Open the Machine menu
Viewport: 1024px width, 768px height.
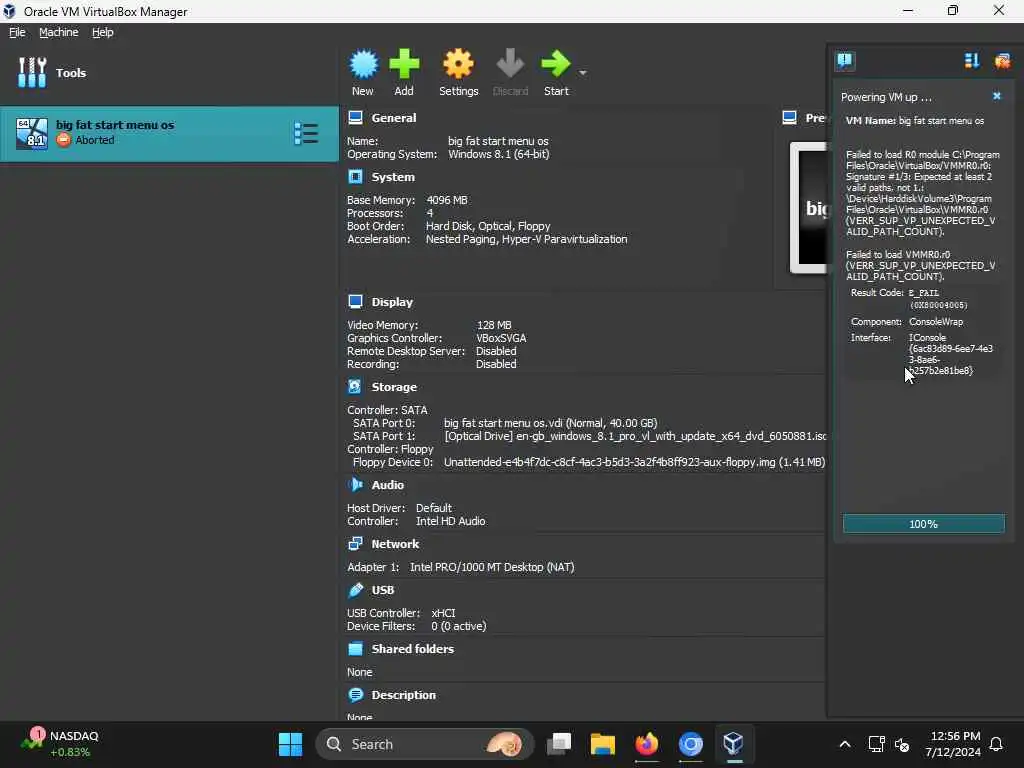click(58, 32)
